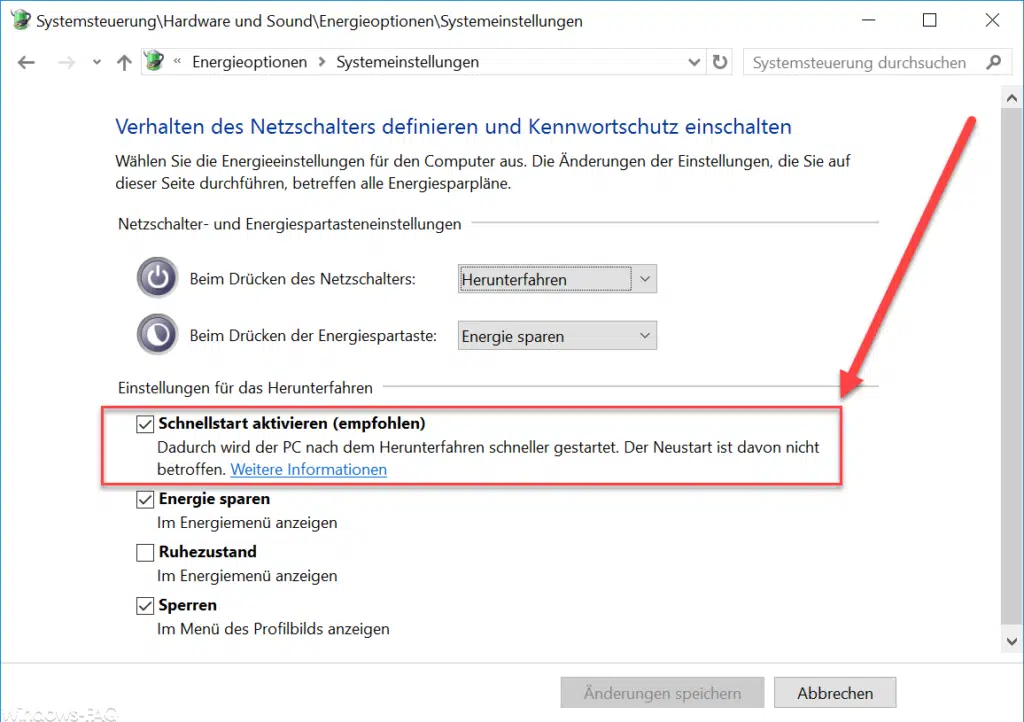Click the search magnifier icon
Screen dimensions: 1024x722
tap(992, 62)
